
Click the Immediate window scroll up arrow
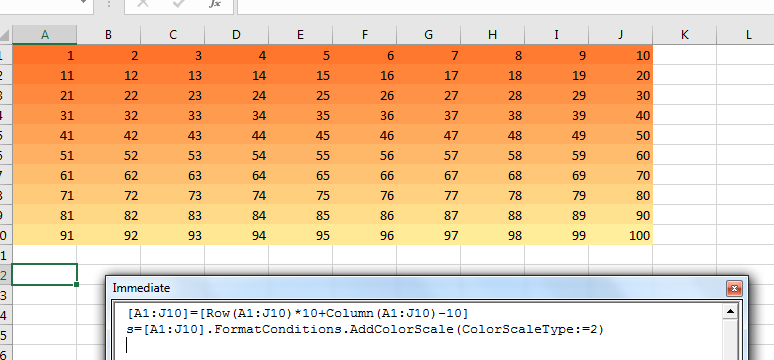pos(731,311)
